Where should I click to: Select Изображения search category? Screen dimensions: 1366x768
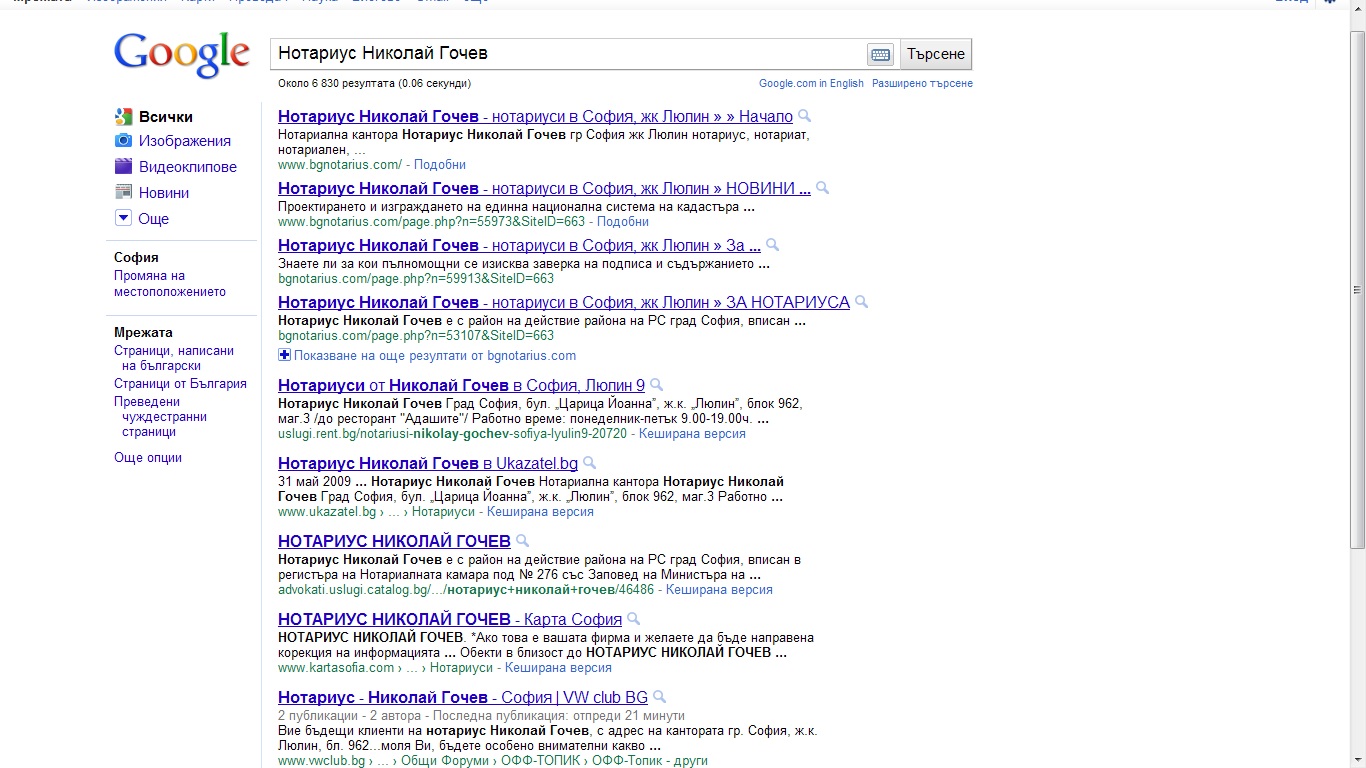coord(184,141)
